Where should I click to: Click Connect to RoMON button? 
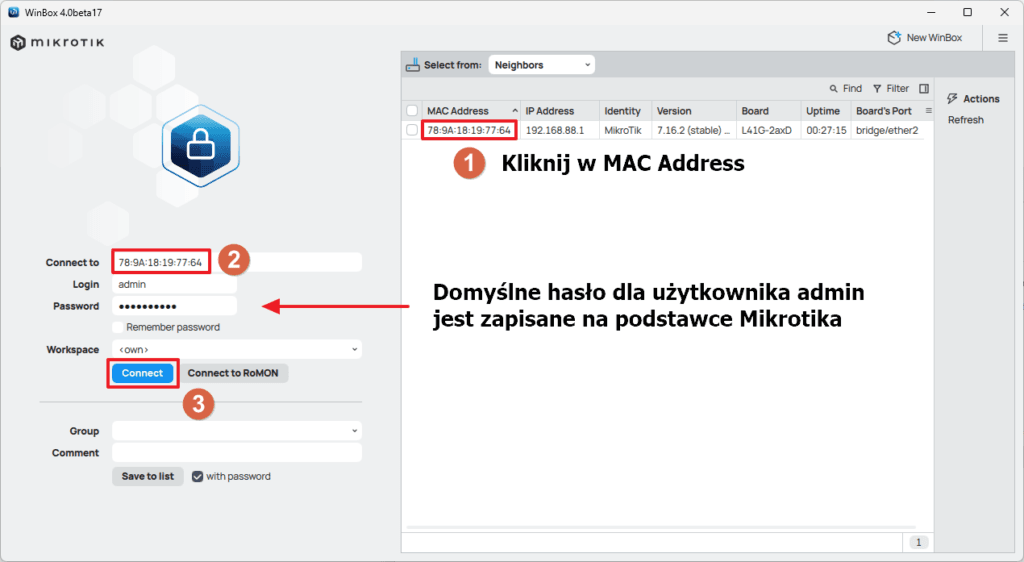coord(235,373)
